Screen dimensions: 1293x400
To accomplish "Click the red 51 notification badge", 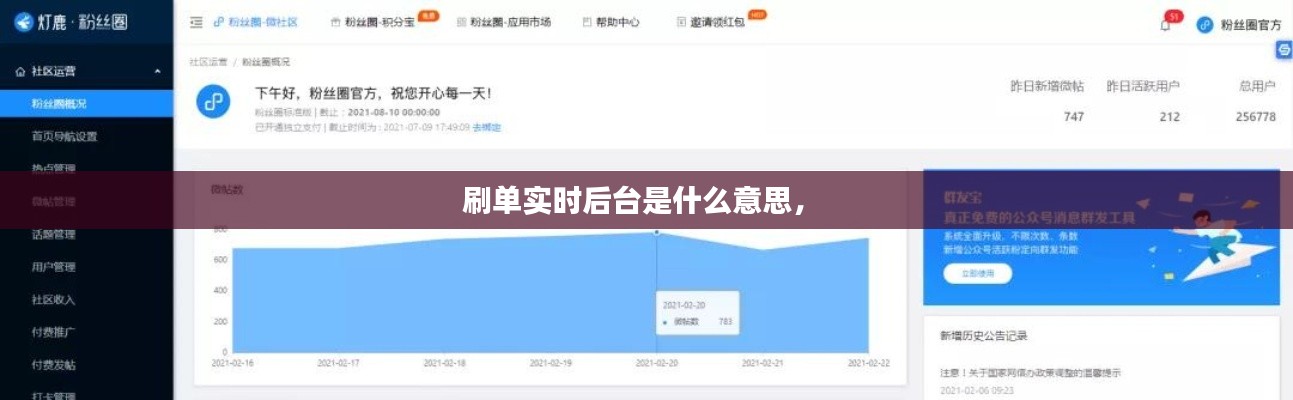I will coord(1174,16).
